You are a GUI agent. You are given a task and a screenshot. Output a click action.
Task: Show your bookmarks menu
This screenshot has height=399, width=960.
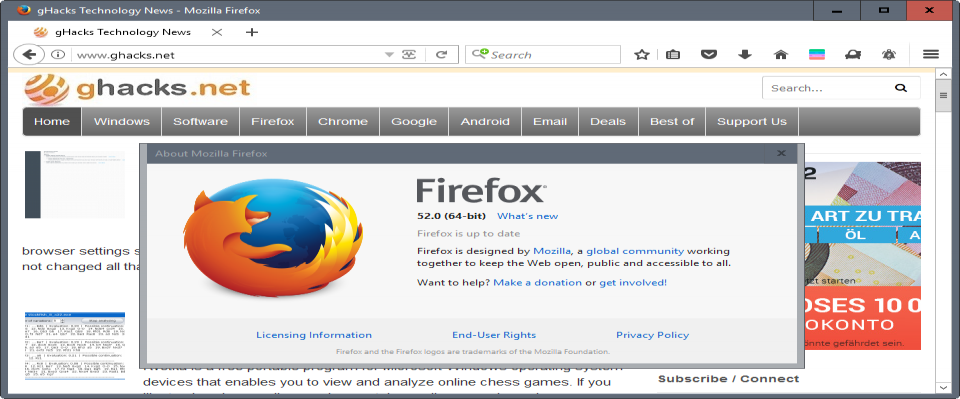pyautogui.click(x=672, y=54)
